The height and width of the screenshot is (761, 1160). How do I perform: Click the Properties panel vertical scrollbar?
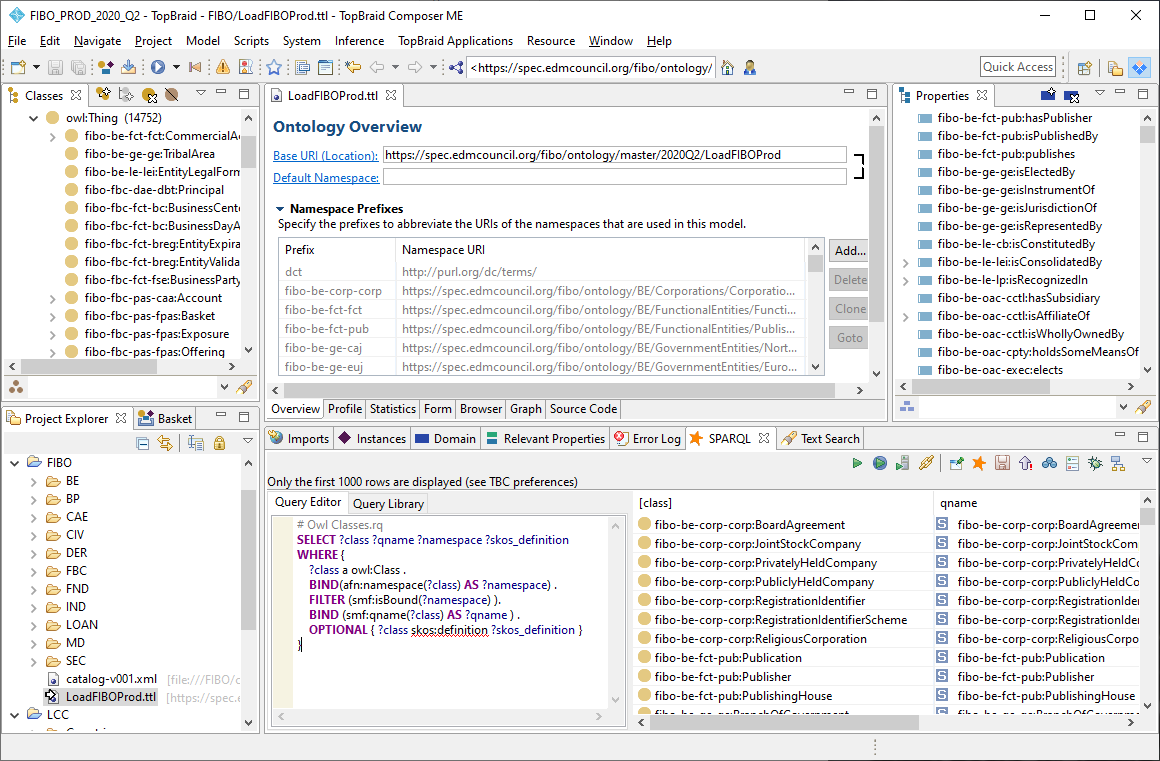[x=1147, y=244]
